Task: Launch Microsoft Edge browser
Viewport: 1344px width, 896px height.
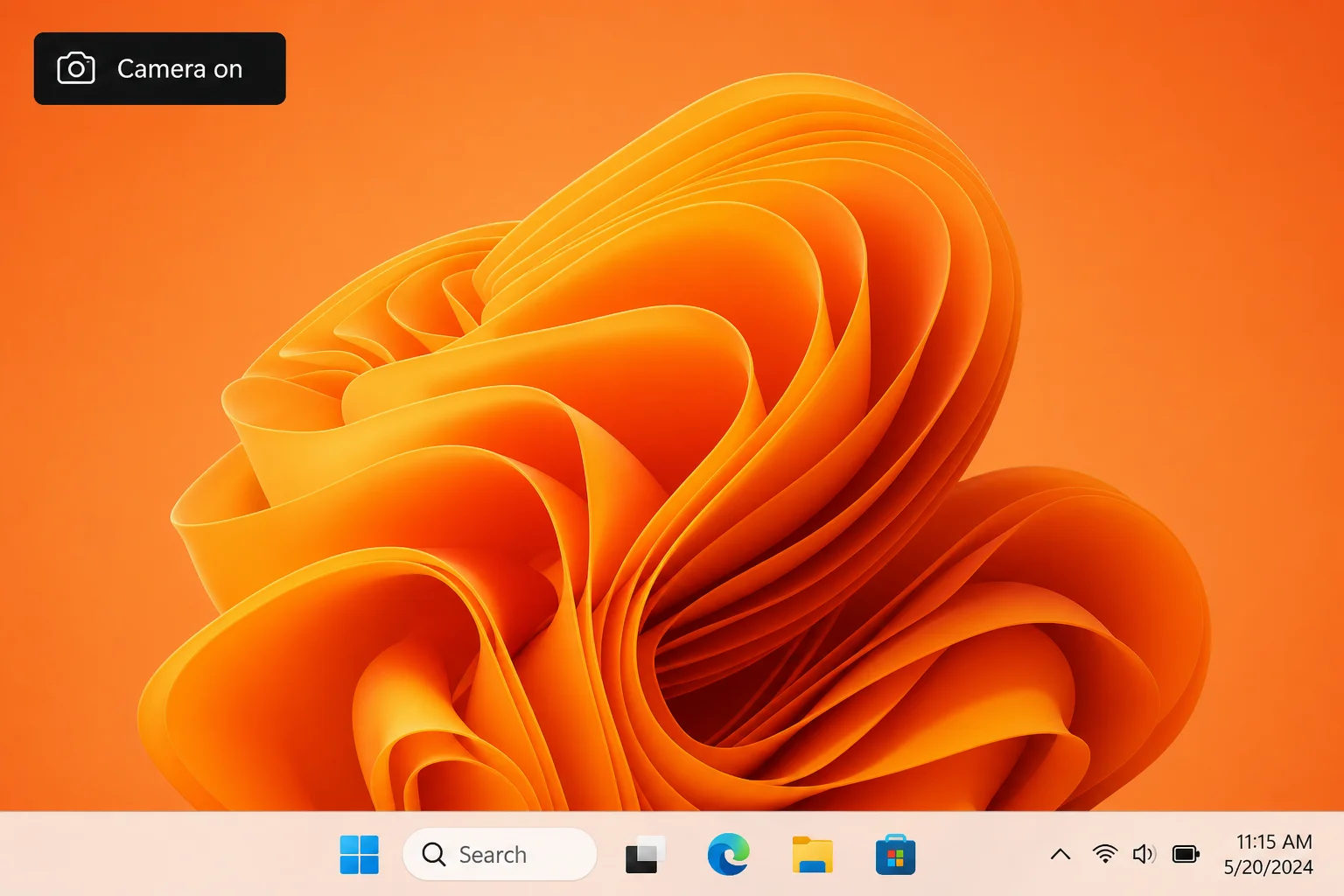Action: pos(729,854)
